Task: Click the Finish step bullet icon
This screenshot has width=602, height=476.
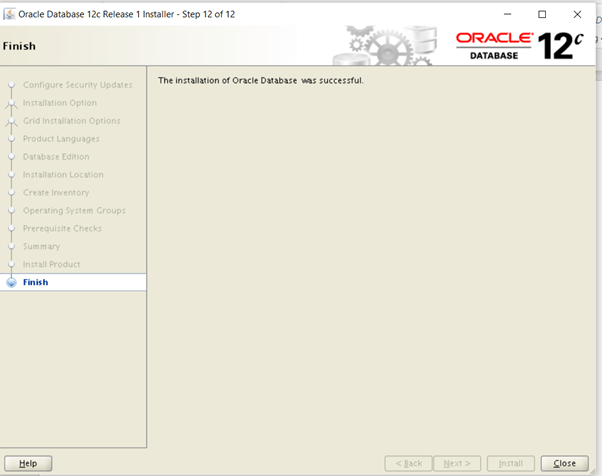Action: tap(11, 283)
